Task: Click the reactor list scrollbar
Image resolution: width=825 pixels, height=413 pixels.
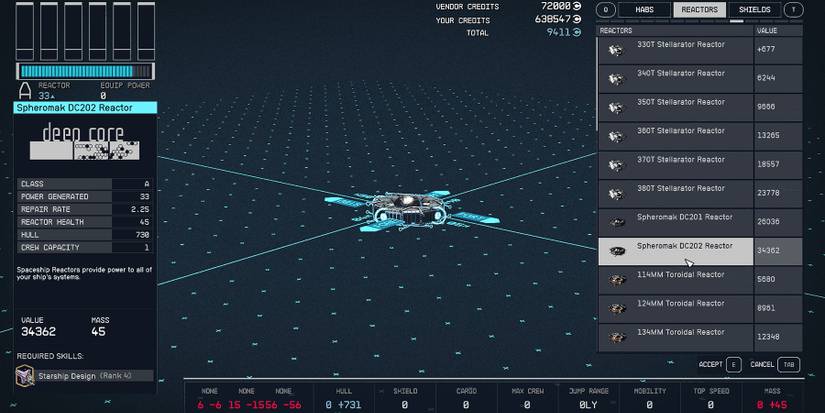Action: pyautogui.click(x=597, y=84)
